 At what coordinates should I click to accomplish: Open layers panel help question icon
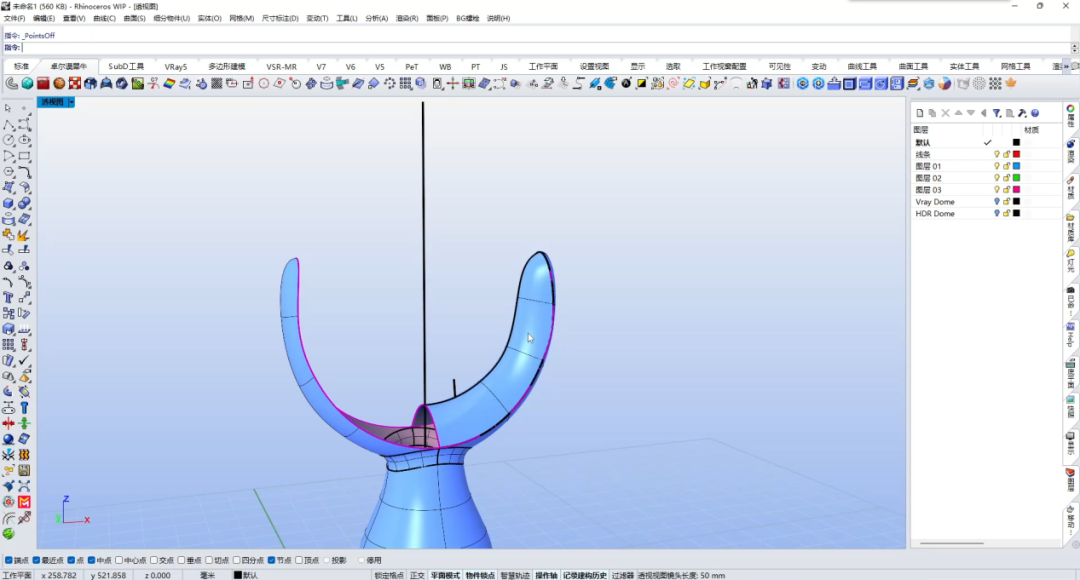[1035, 113]
